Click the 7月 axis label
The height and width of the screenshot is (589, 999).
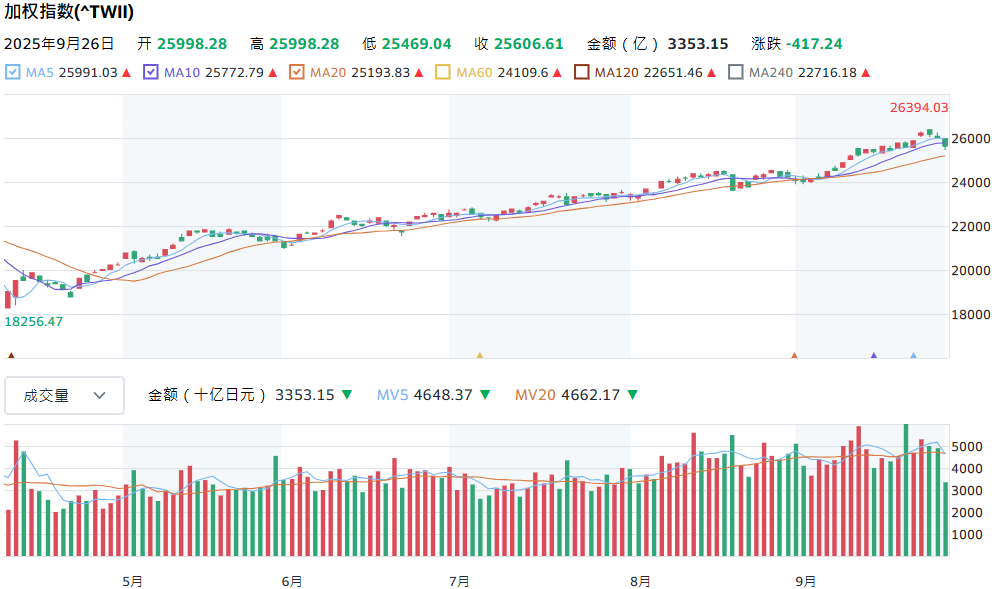(459, 581)
